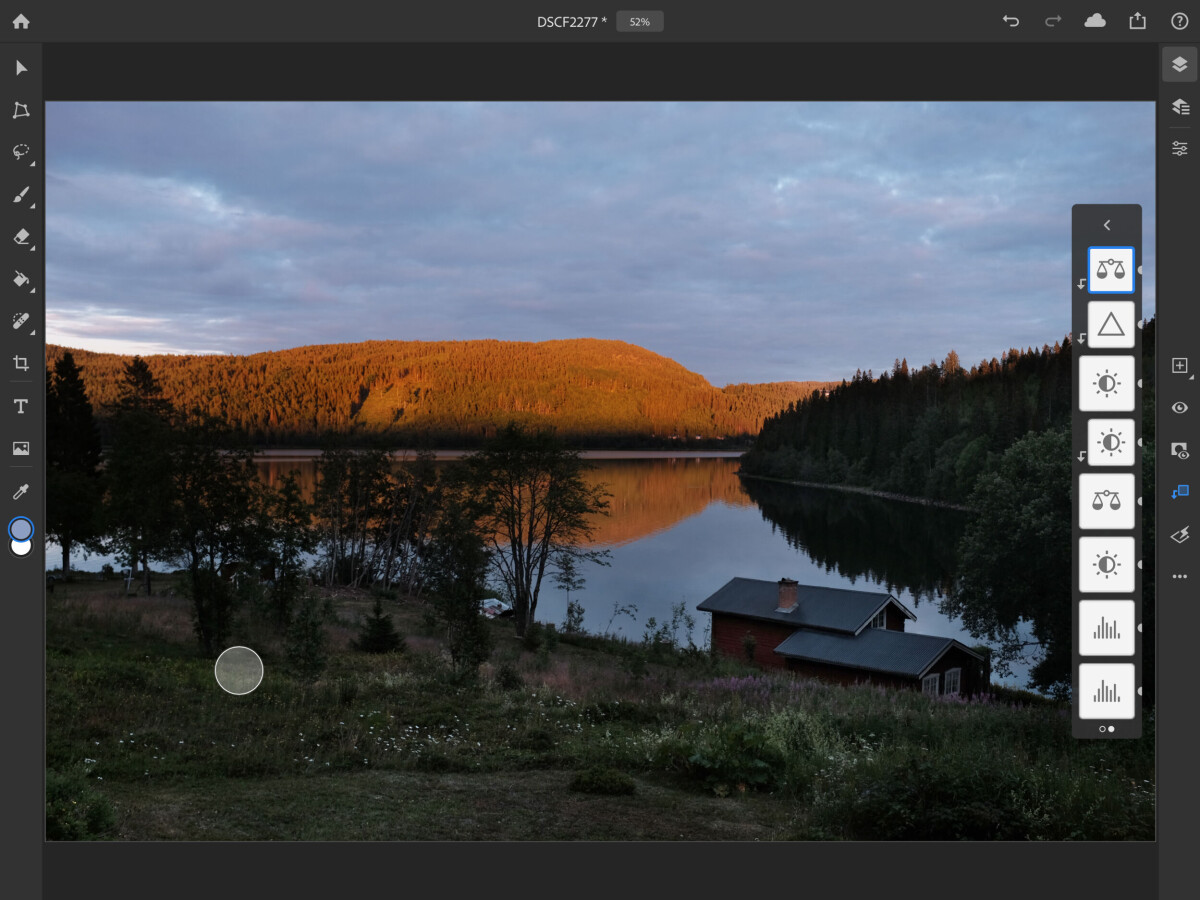
Task: Select the Eyedropper tool
Action: [21, 491]
